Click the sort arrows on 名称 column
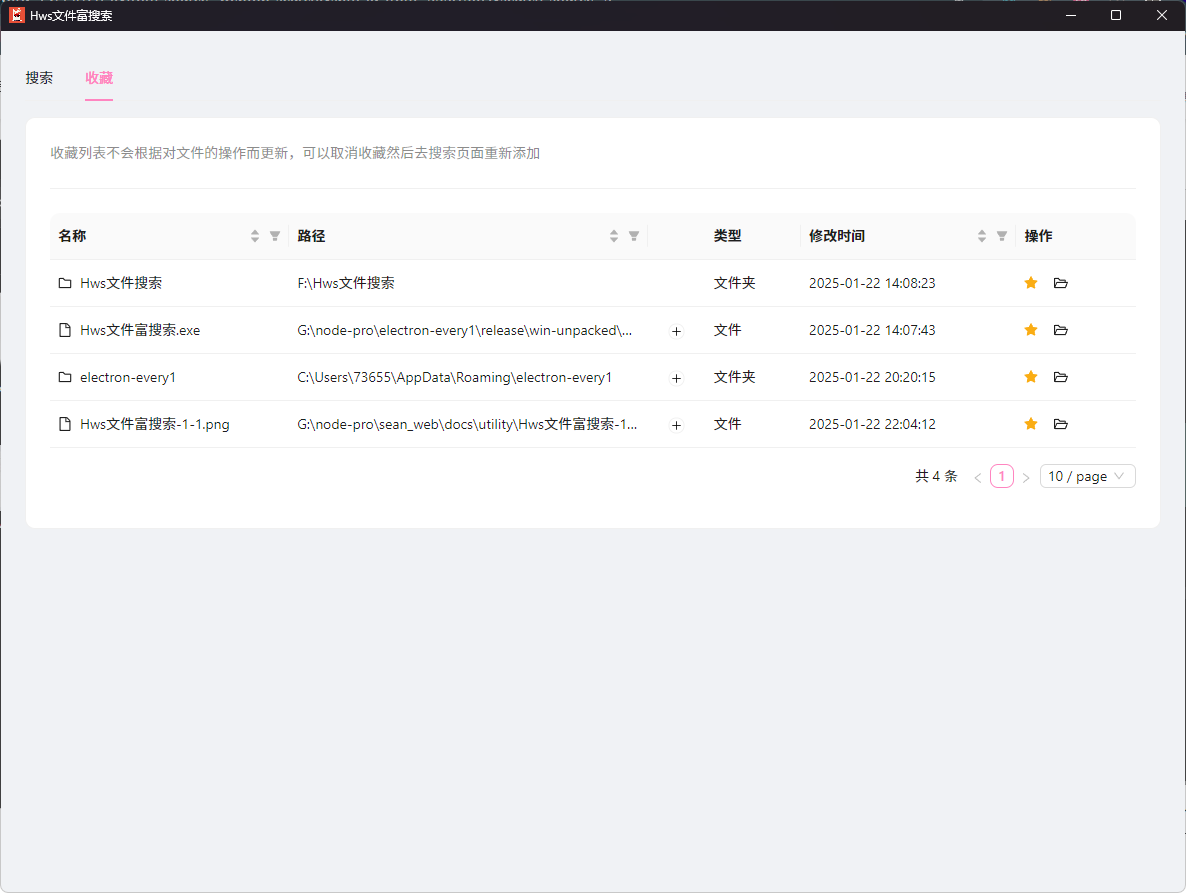 254,235
